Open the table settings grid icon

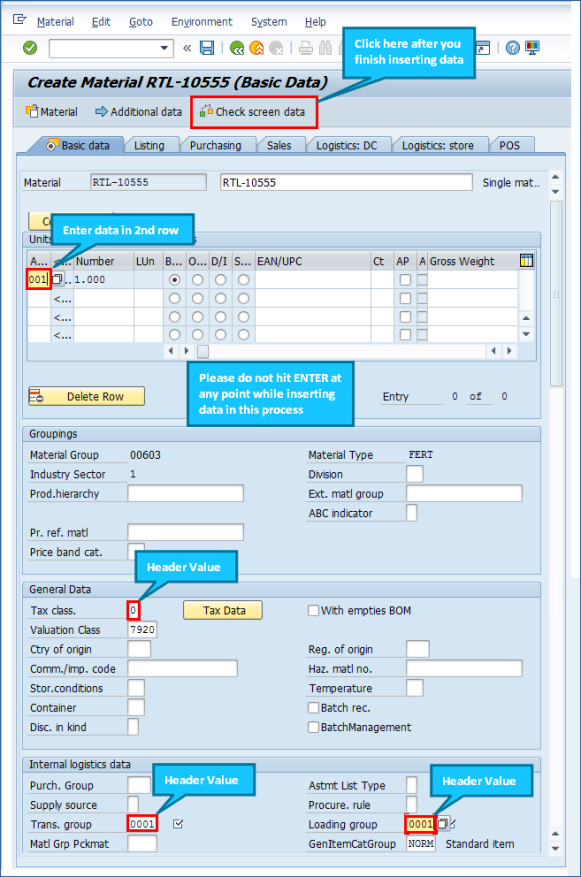click(526, 261)
